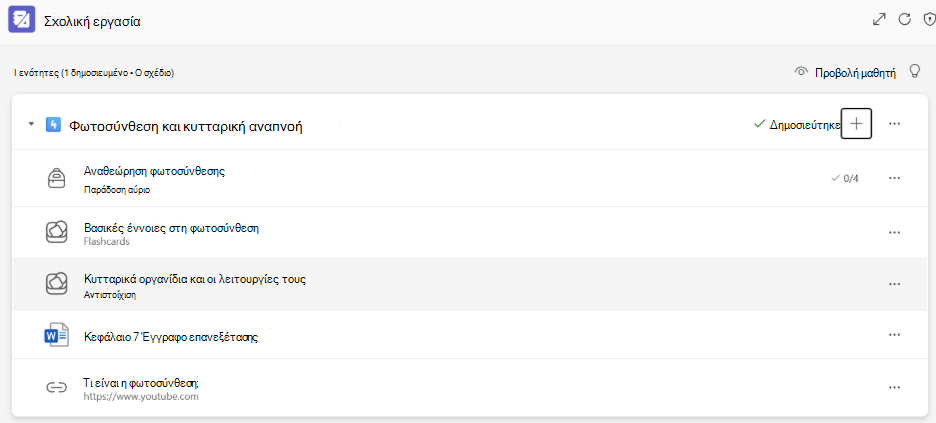
Task: Click the backpack assignment icon for Αναθεώρηση φωτοσύνθεσης
Action: [56, 178]
